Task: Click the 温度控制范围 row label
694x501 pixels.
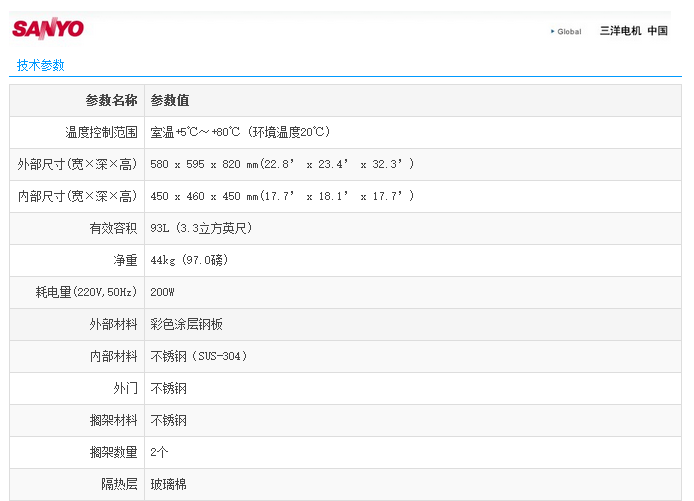Action: (x=101, y=132)
